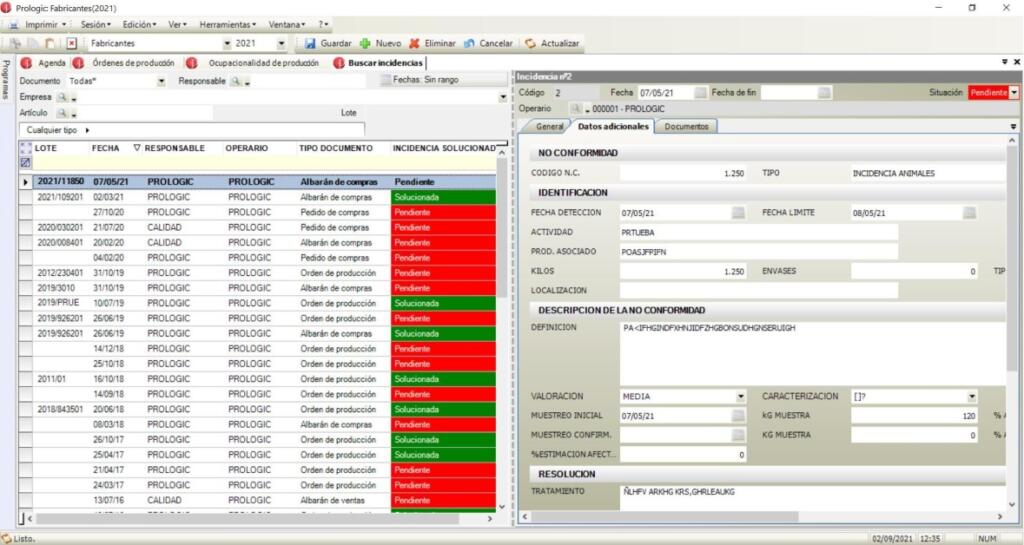The height and width of the screenshot is (545, 1024).
Task: Open the 2021 year dropdown
Action: coord(281,44)
